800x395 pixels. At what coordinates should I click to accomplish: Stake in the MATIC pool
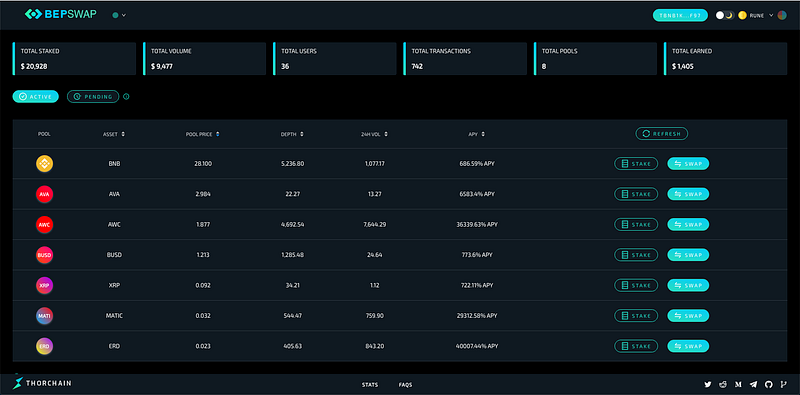(636, 316)
